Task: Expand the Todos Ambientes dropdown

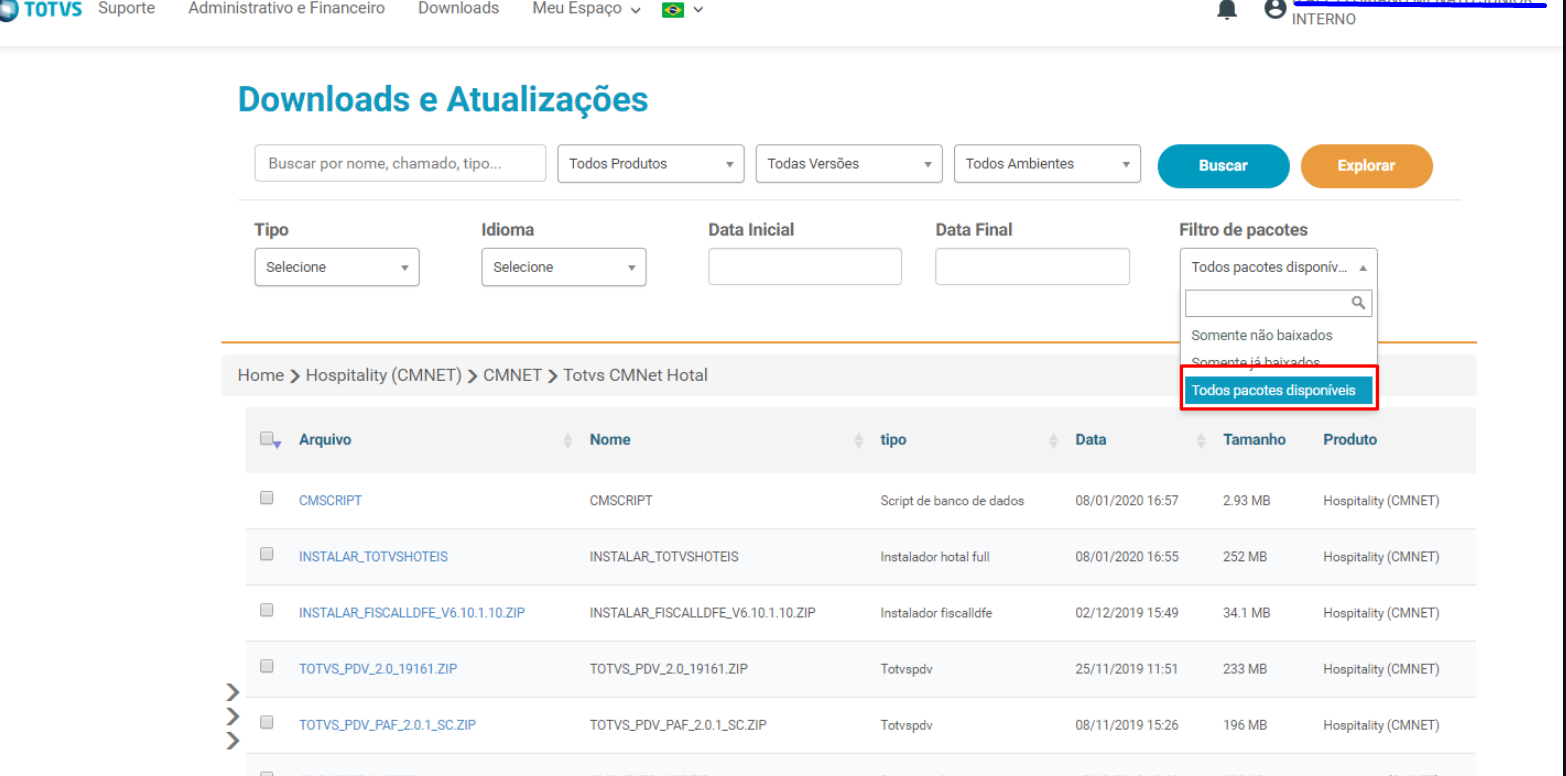Action: click(1047, 164)
